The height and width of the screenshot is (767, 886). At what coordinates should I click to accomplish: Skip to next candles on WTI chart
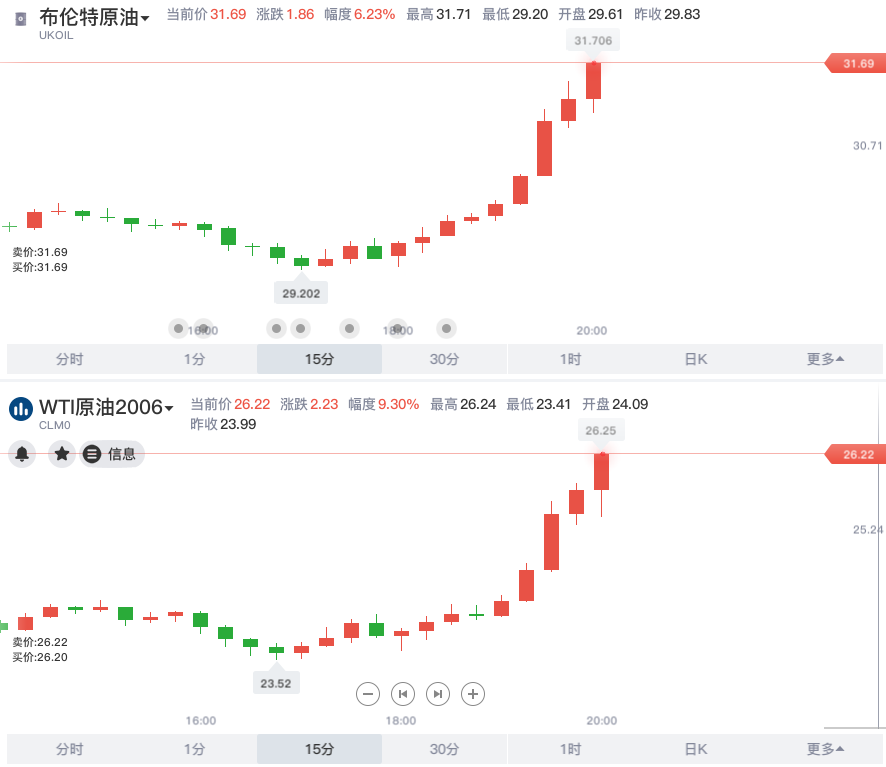[x=438, y=693]
